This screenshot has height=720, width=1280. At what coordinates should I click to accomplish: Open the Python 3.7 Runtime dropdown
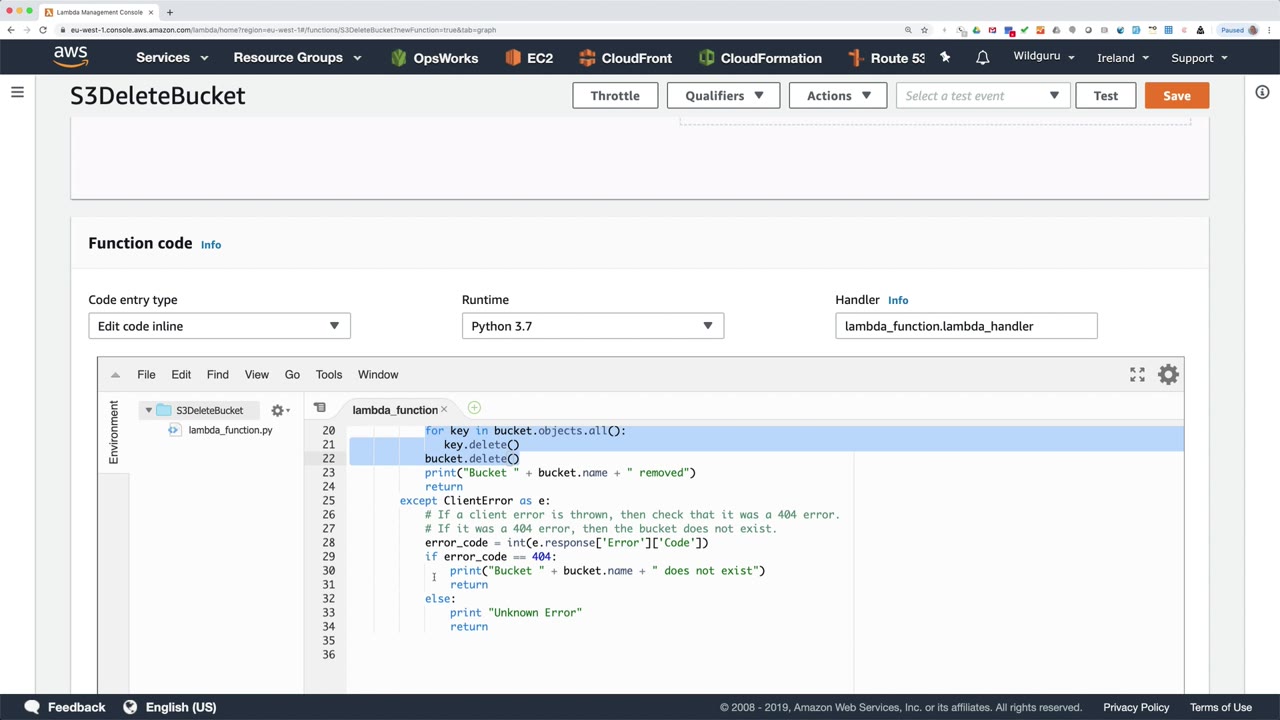coord(592,326)
